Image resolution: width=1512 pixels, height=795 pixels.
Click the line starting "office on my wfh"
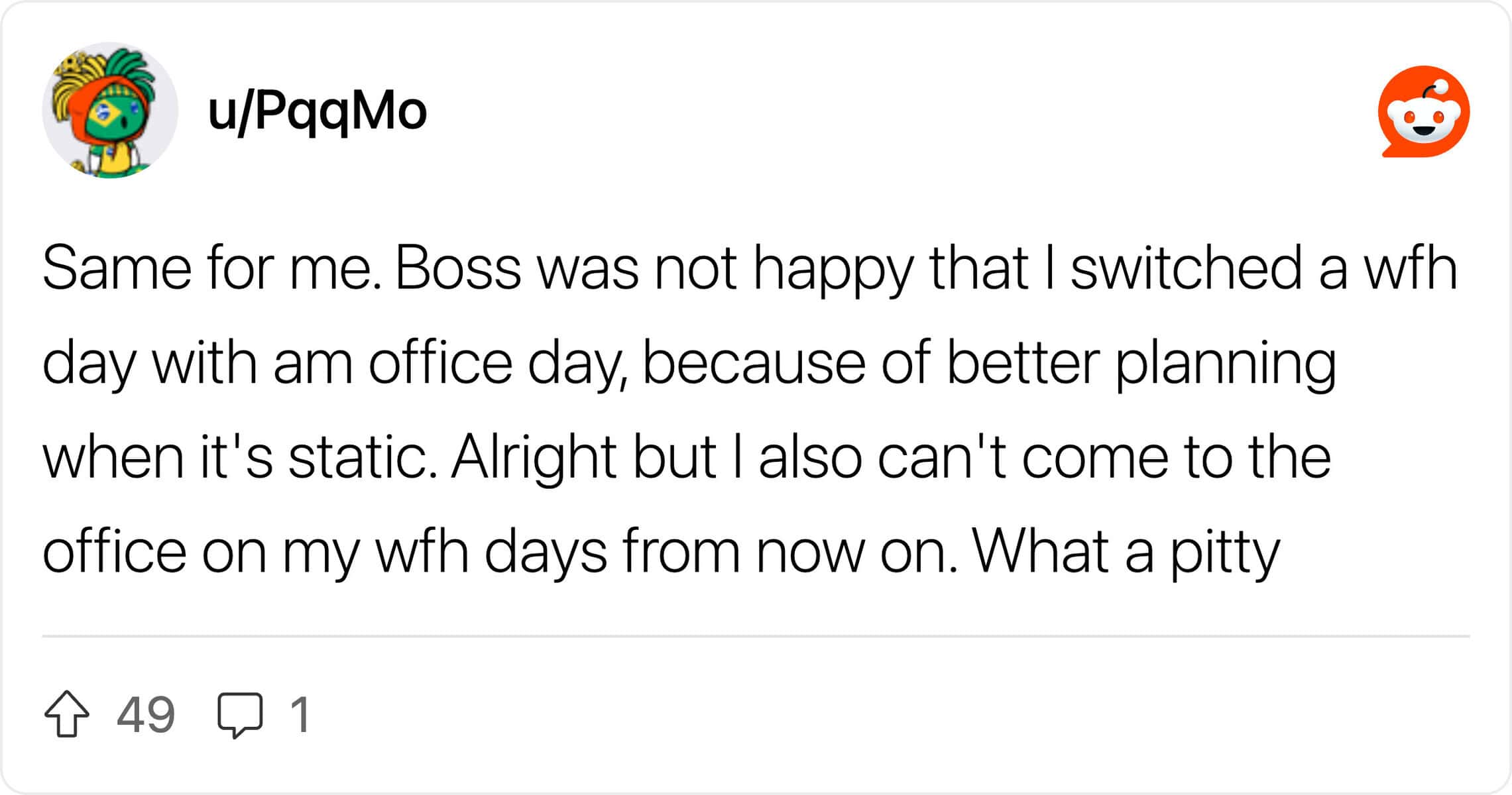click(x=661, y=553)
